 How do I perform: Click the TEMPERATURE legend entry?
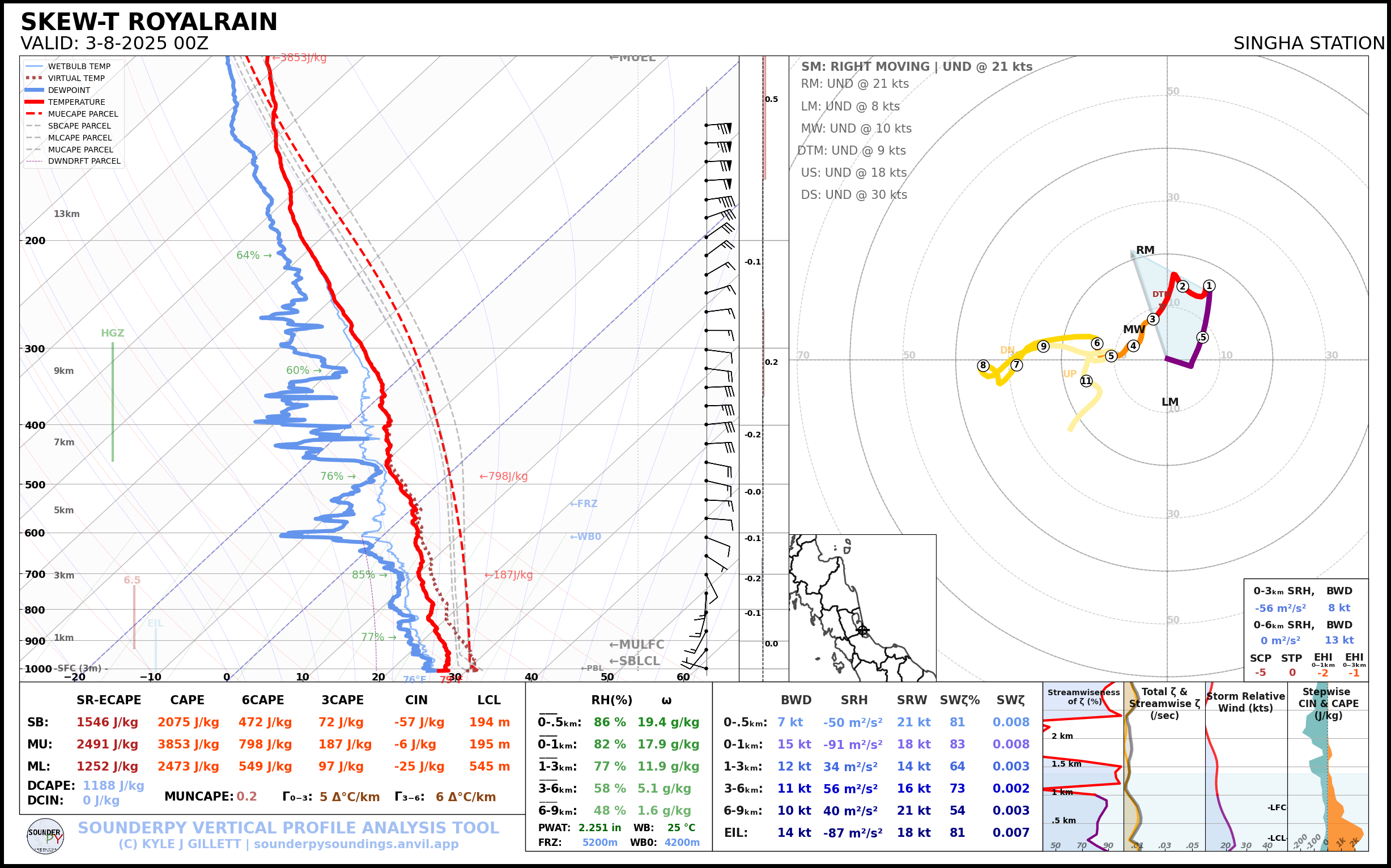point(76,102)
